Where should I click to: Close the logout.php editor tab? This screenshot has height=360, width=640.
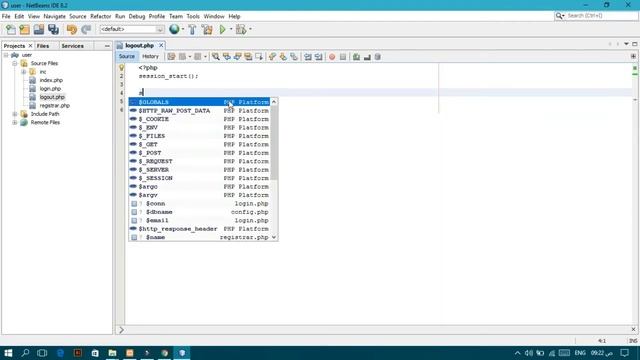click(161, 45)
